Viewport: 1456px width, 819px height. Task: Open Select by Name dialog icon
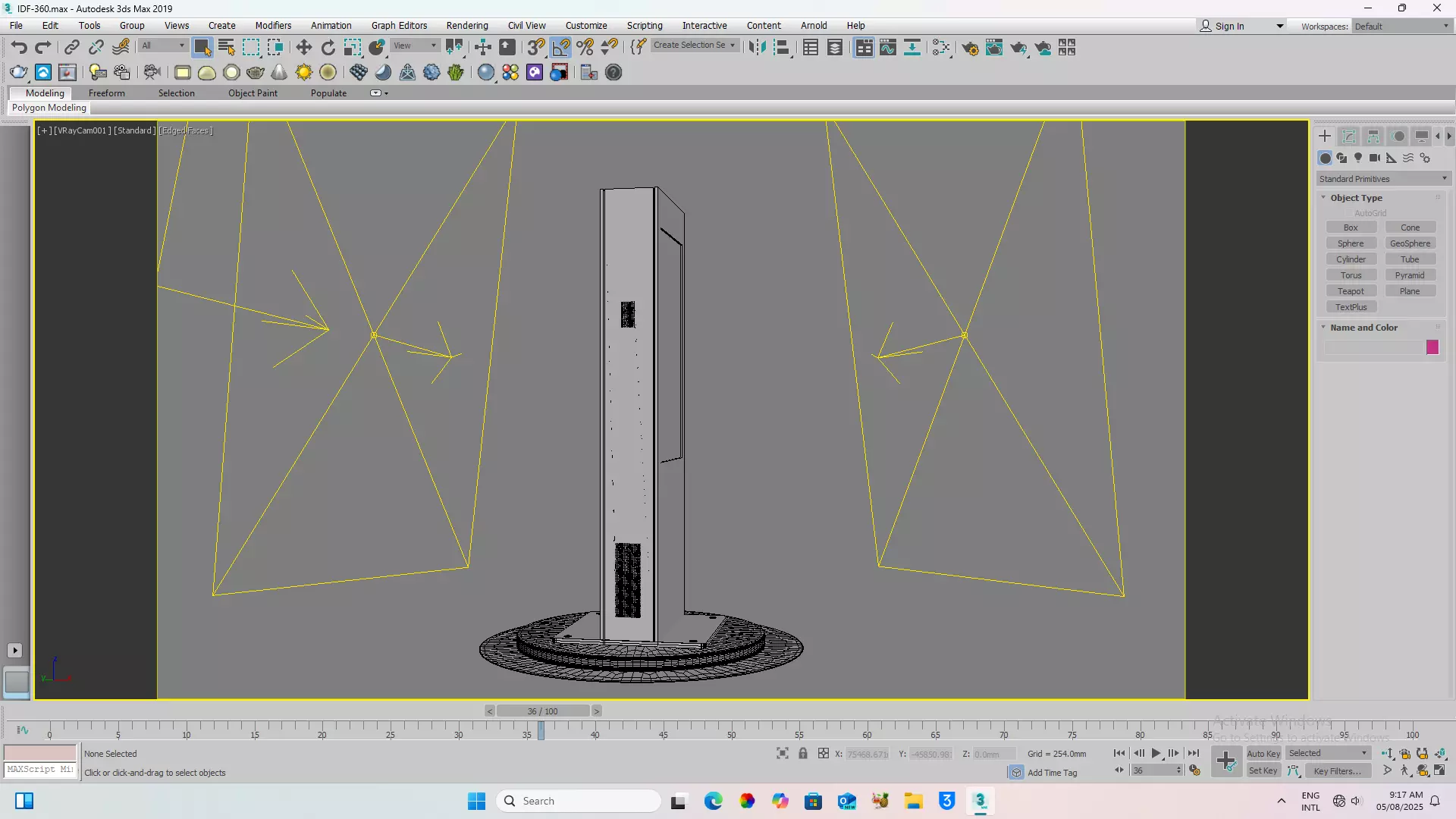[226, 48]
